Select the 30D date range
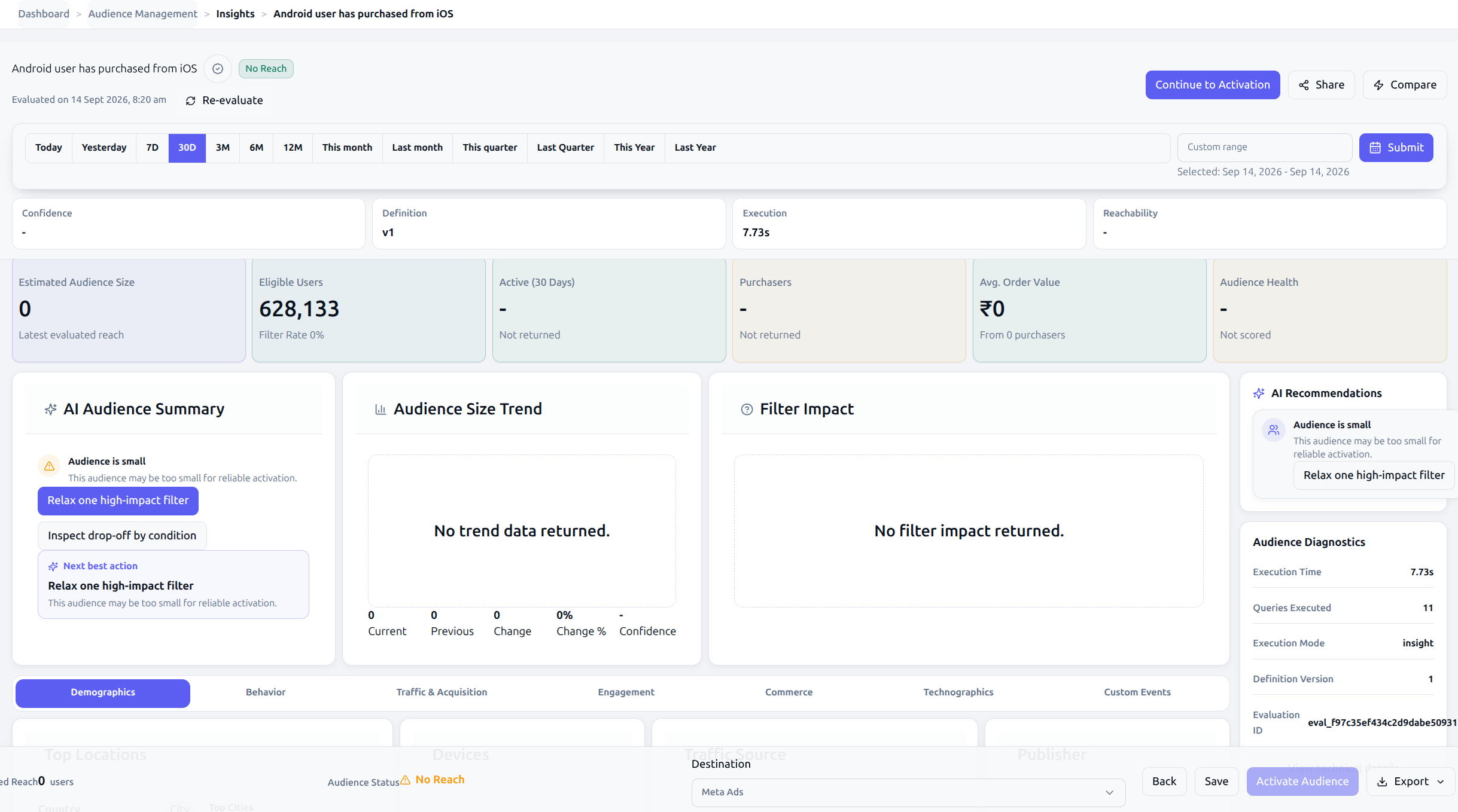The image size is (1458, 812). [x=187, y=148]
